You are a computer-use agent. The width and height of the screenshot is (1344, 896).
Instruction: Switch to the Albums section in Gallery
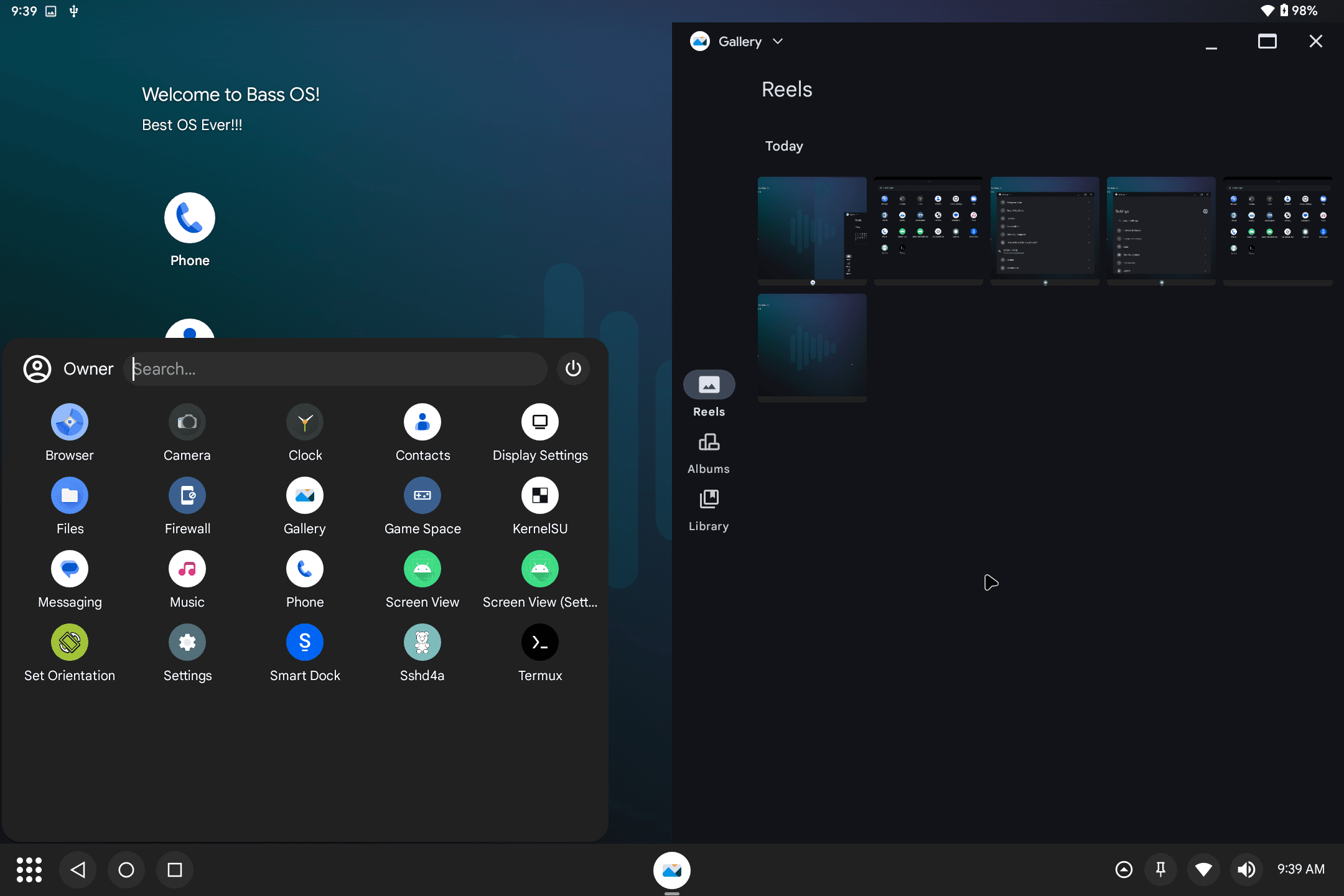pyautogui.click(x=709, y=442)
